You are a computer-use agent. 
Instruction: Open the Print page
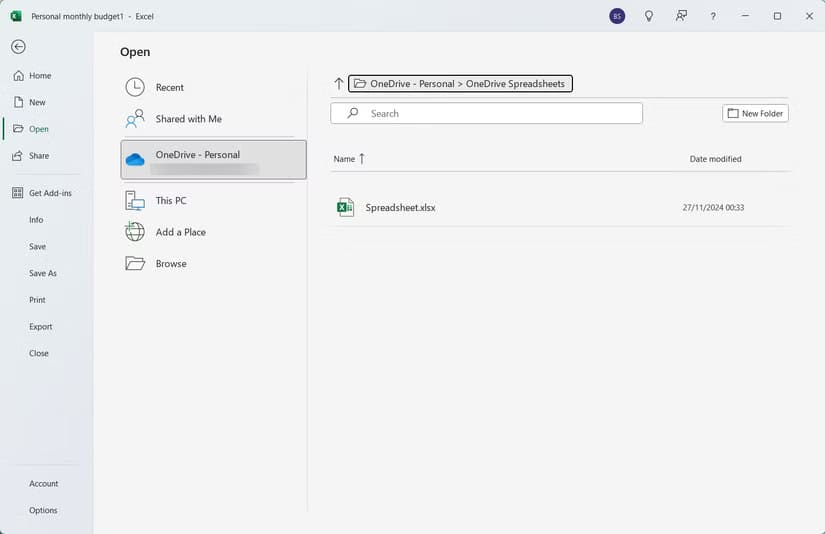37,300
